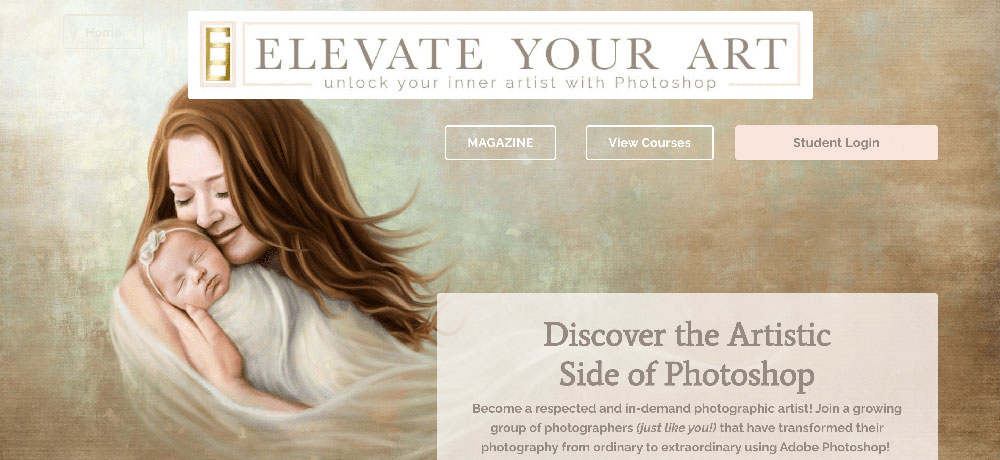Click "Side of Photoshop" heading line
The image size is (1000, 460).
[x=687, y=375]
